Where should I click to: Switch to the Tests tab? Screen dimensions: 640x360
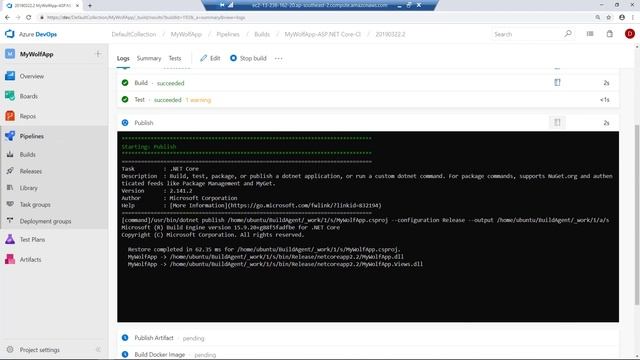175,58
